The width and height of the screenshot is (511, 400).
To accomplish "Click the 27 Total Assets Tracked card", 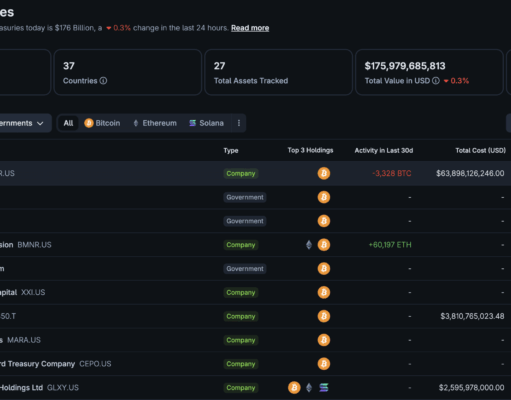I will [x=278, y=72].
